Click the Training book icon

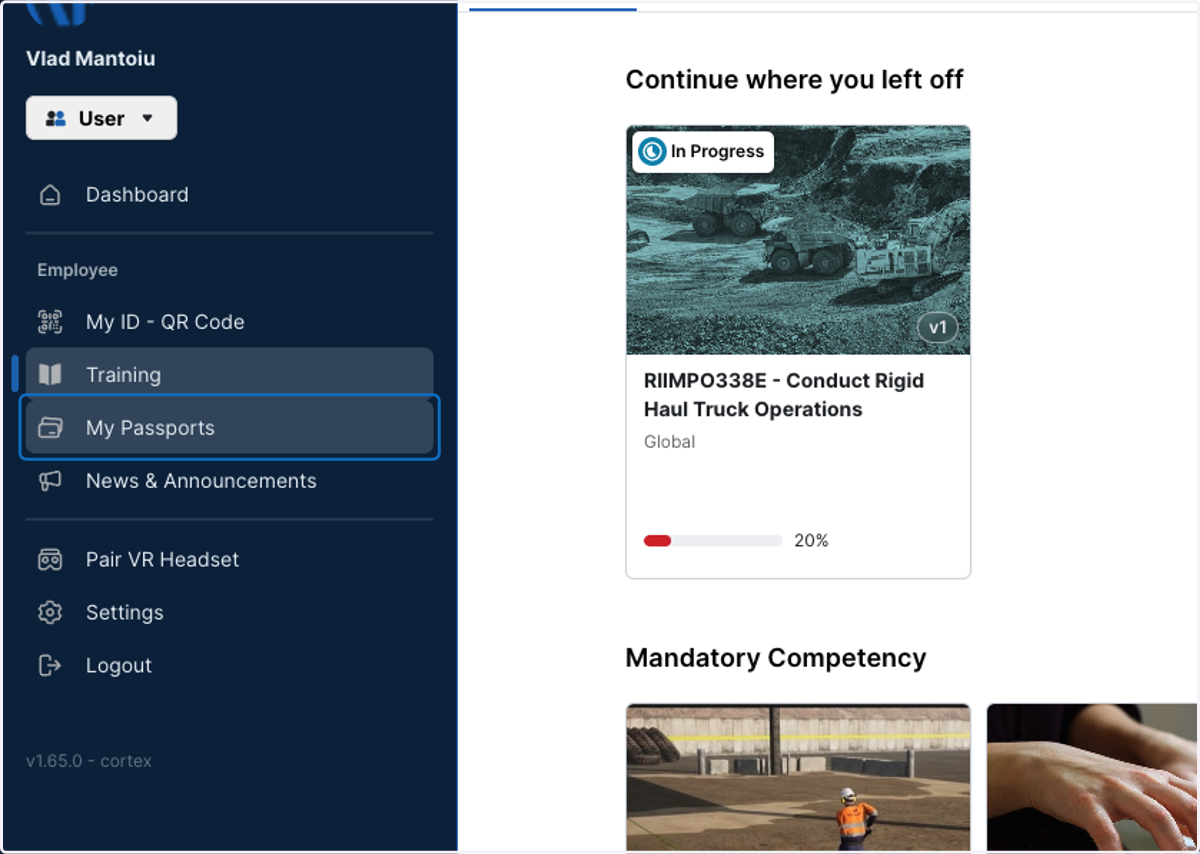[50, 375]
